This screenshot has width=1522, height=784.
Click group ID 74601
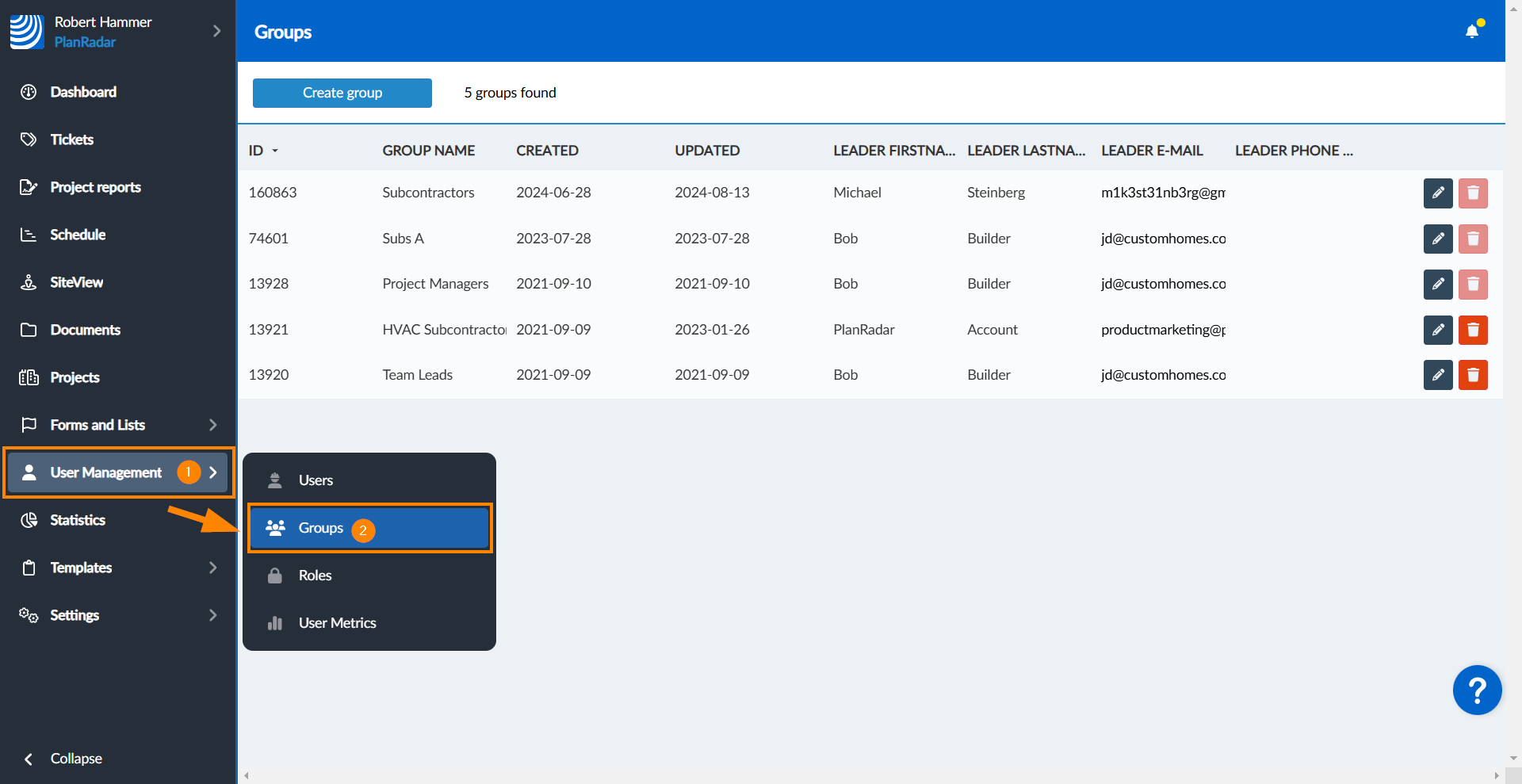pyautogui.click(x=269, y=239)
